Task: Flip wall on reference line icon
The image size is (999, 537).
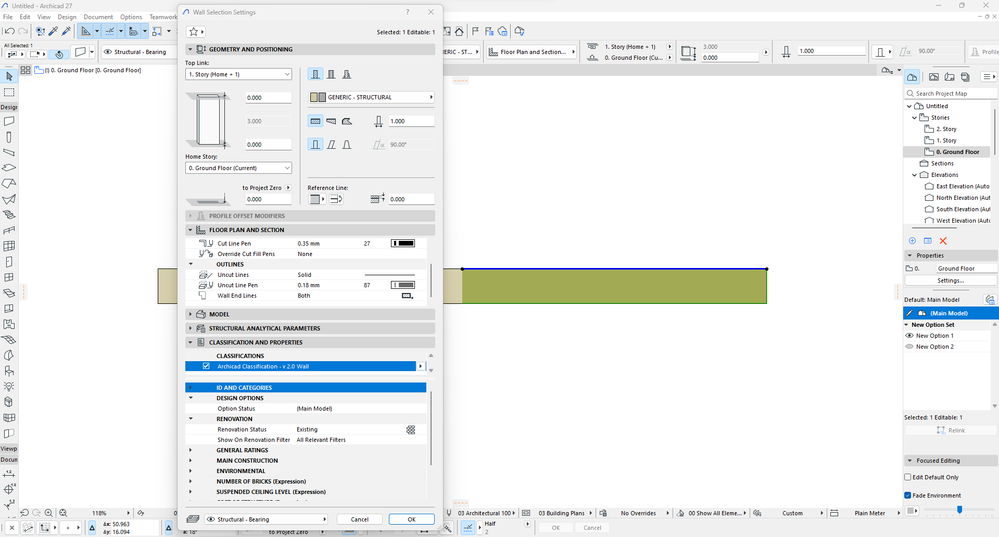Action: (336, 199)
